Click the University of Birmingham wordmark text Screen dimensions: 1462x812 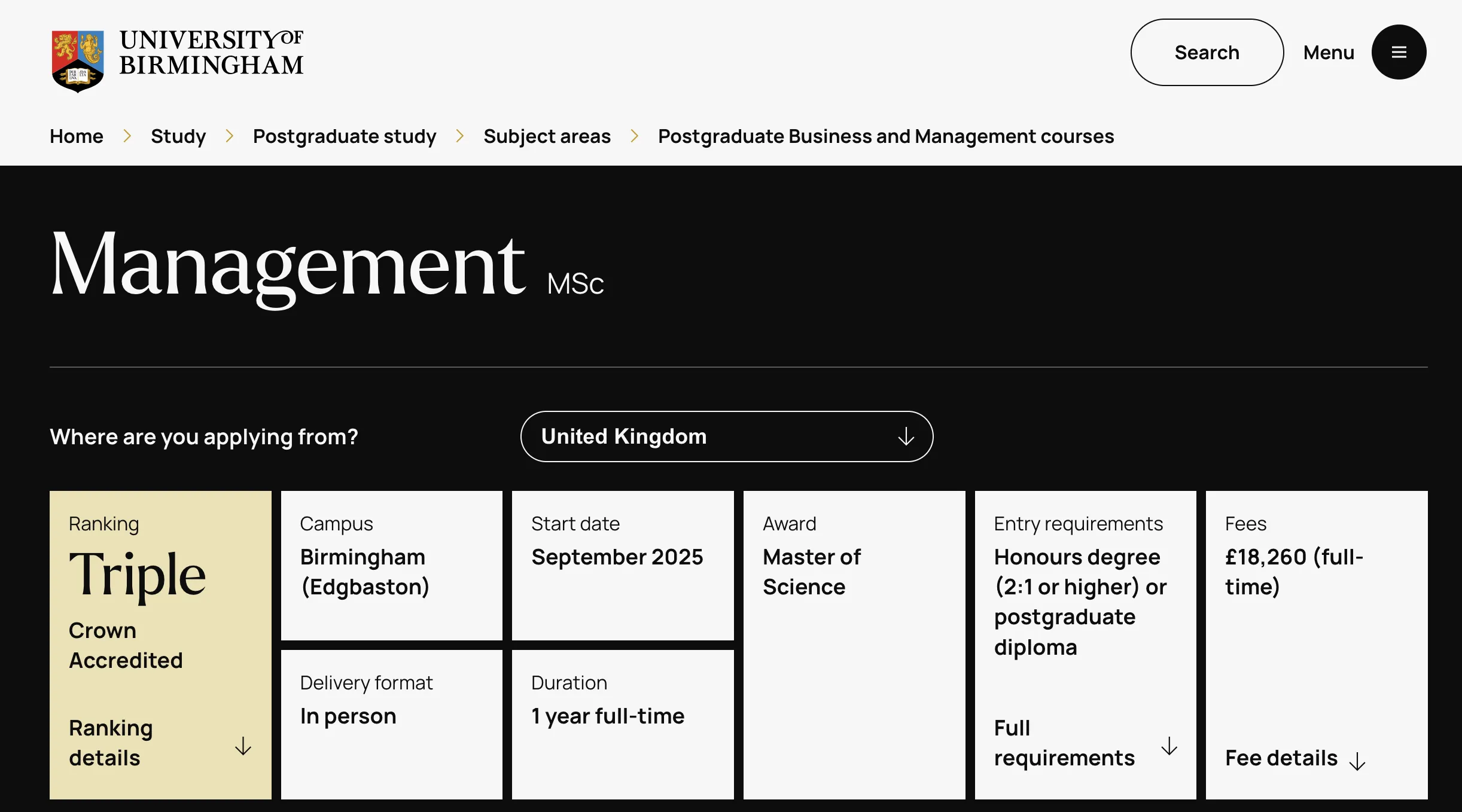tap(211, 53)
